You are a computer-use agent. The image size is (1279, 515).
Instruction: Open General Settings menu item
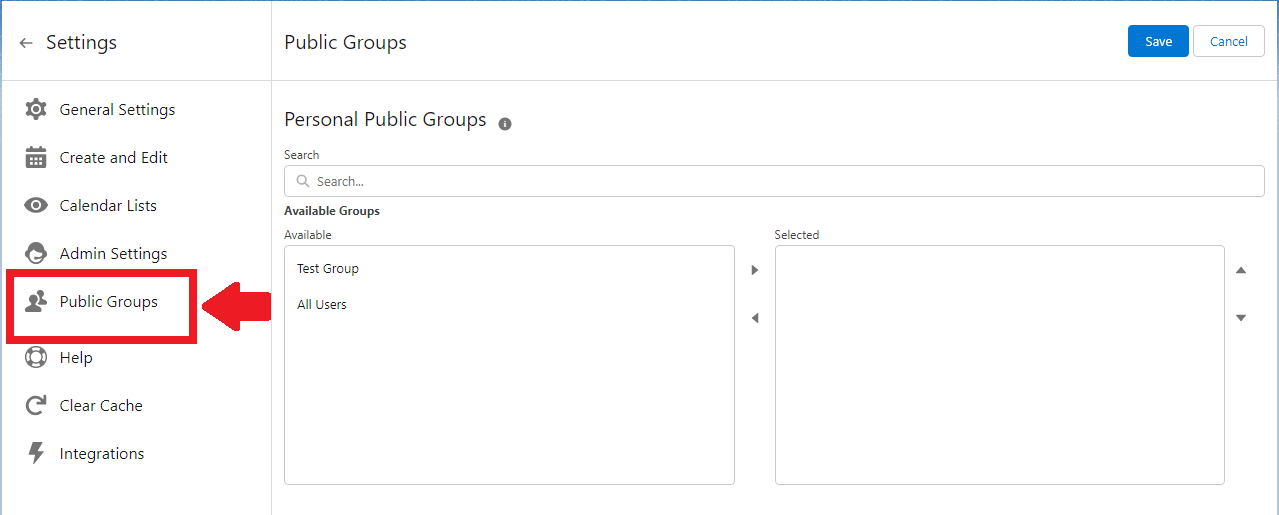pos(117,110)
